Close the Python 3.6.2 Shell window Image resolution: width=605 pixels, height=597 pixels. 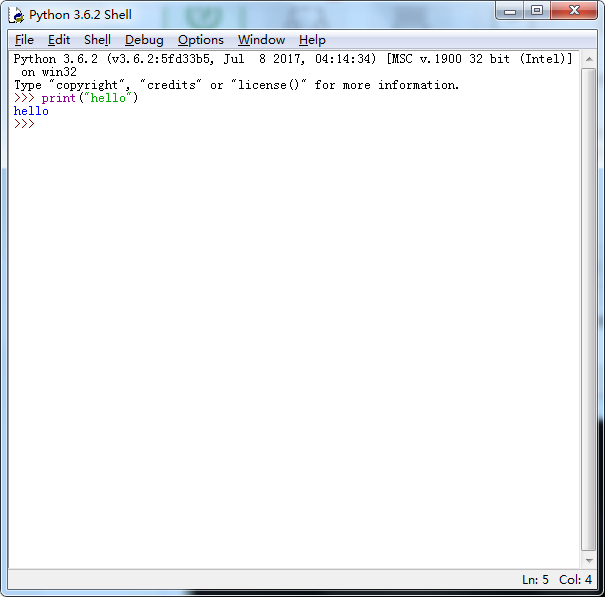pos(574,10)
